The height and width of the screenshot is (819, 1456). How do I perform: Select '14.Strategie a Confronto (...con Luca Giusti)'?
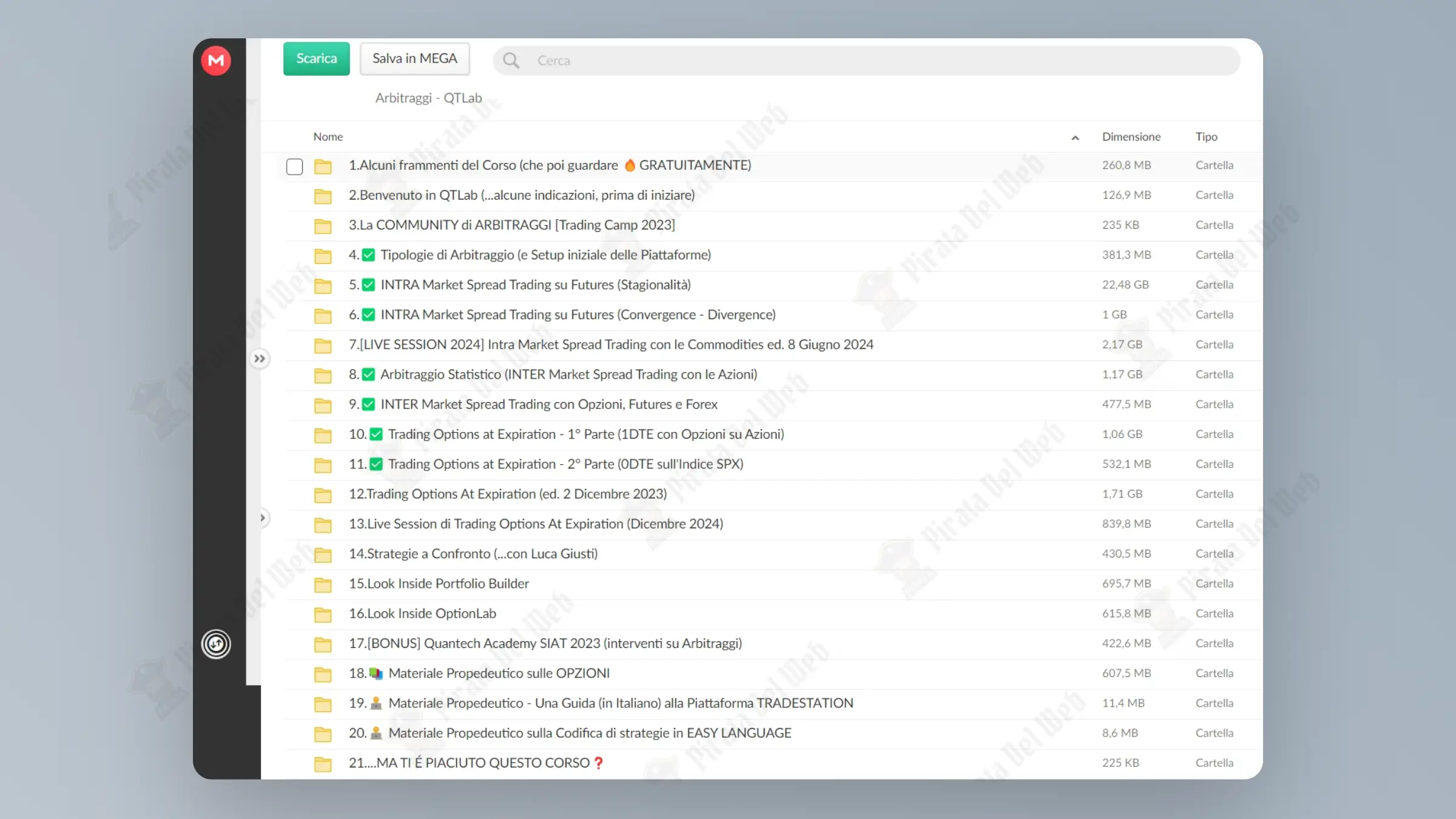473,553
